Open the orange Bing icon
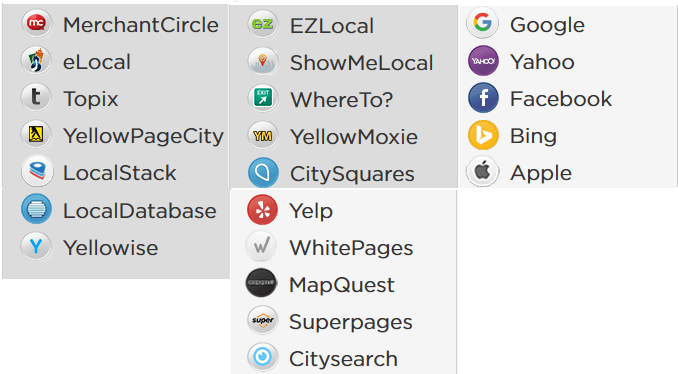Image resolution: width=678 pixels, height=374 pixels. (483, 135)
